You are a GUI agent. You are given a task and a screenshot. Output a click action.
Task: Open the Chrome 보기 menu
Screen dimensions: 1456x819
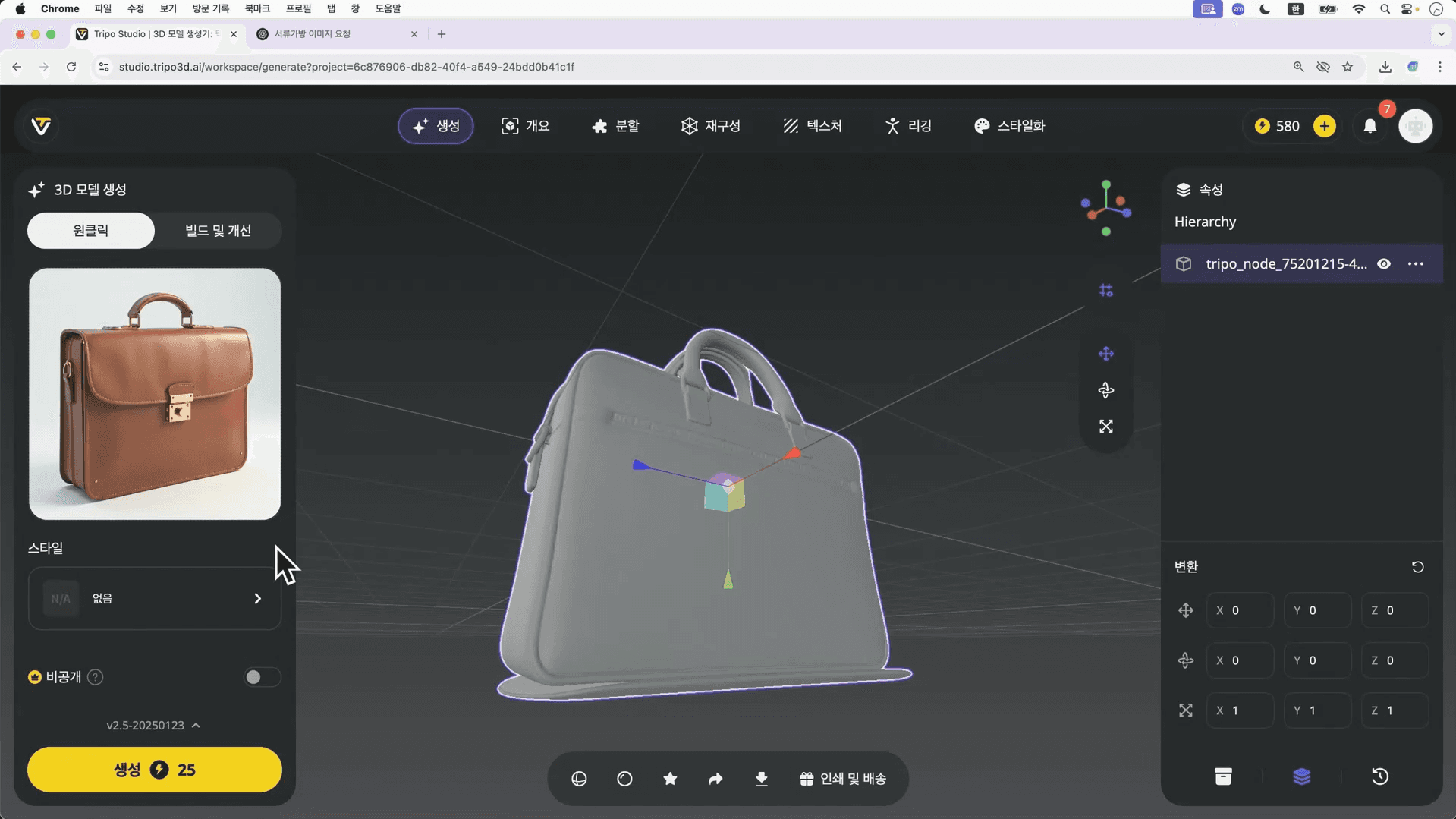168,8
